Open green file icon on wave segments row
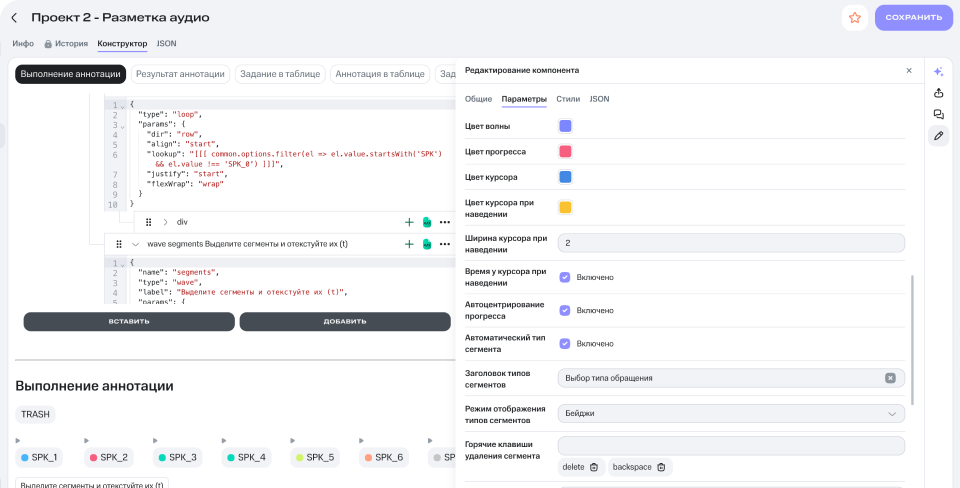The width and height of the screenshot is (960, 488). coord(427,244)
